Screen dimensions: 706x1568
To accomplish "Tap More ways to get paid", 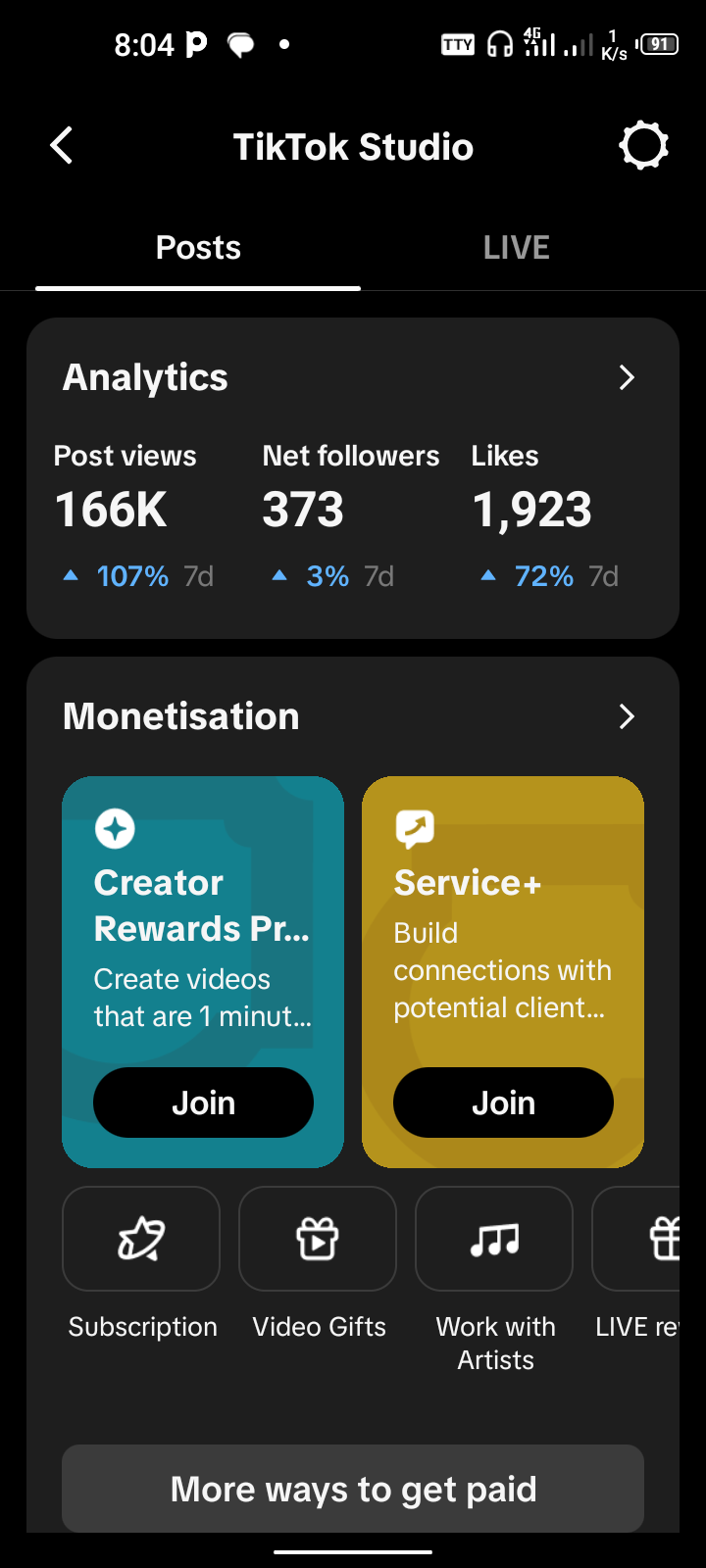I will pos(353,1489).
